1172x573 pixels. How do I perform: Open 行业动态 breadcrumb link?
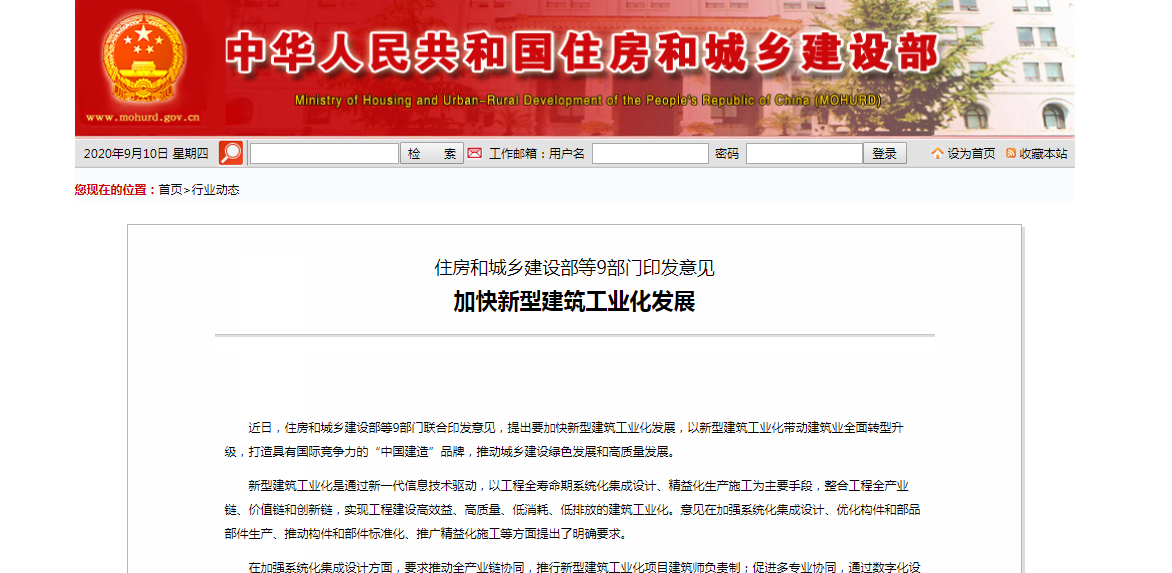[215, 190]
